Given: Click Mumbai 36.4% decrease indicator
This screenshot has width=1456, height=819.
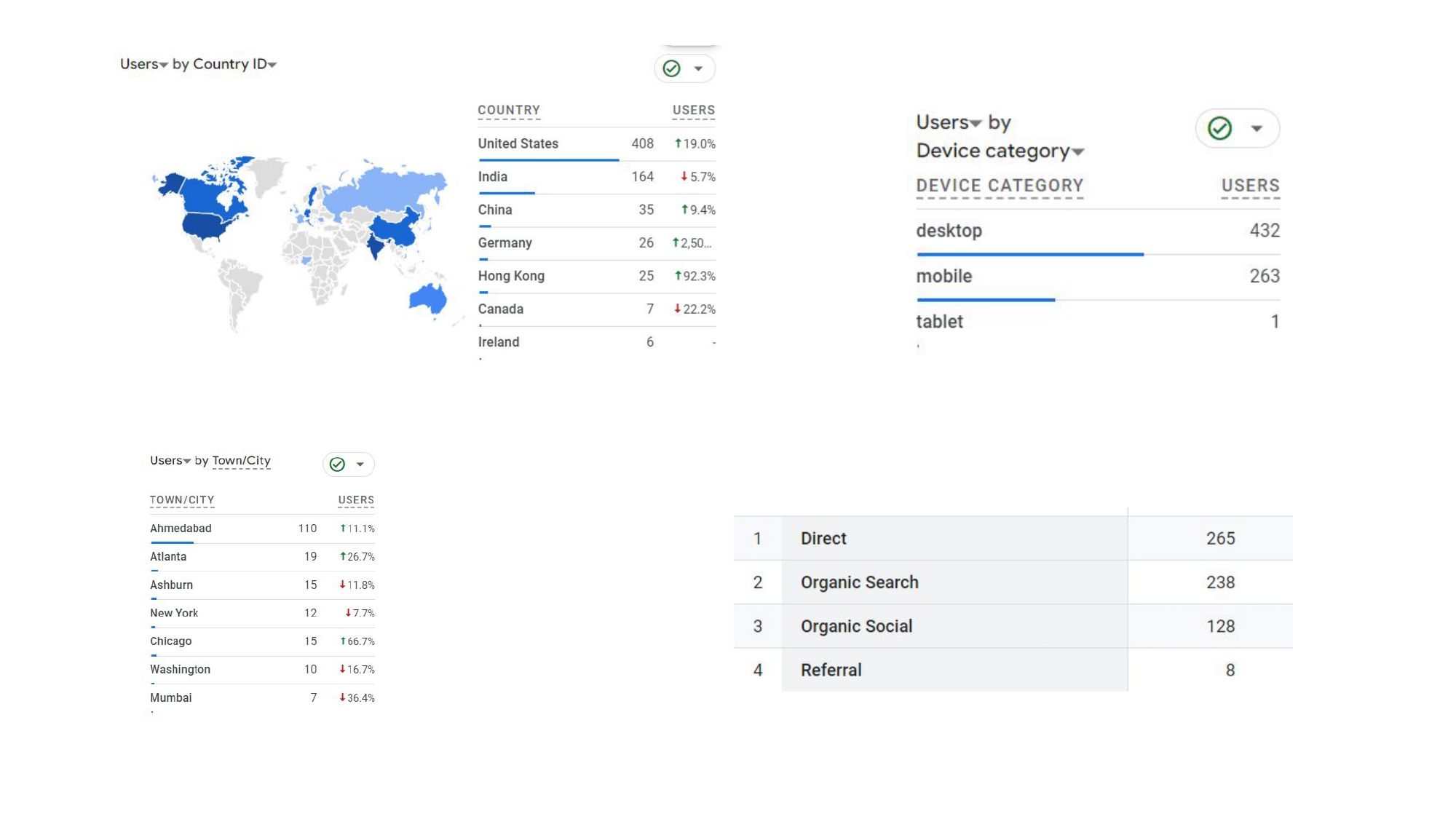Looking at the screenshot, I should pyautogui.click(x=357, y=698).
